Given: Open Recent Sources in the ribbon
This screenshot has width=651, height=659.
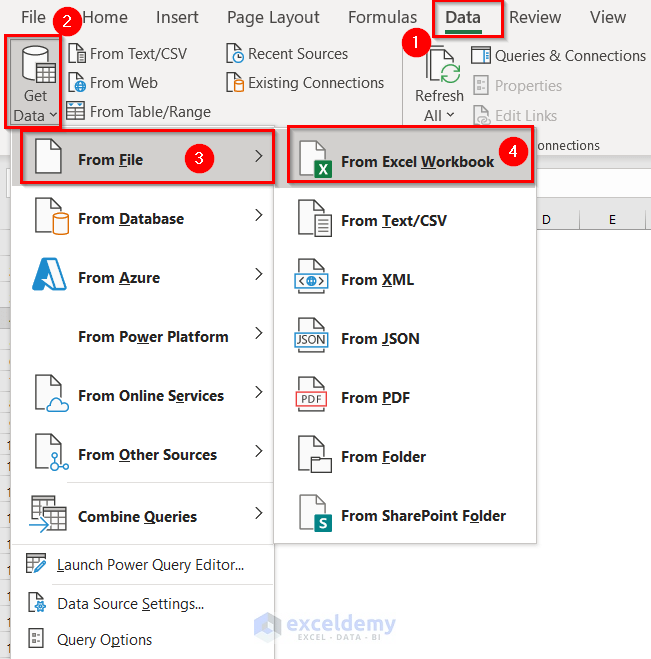Looking at the screenshot, I should pyautogui.click(x=287, y=54).
